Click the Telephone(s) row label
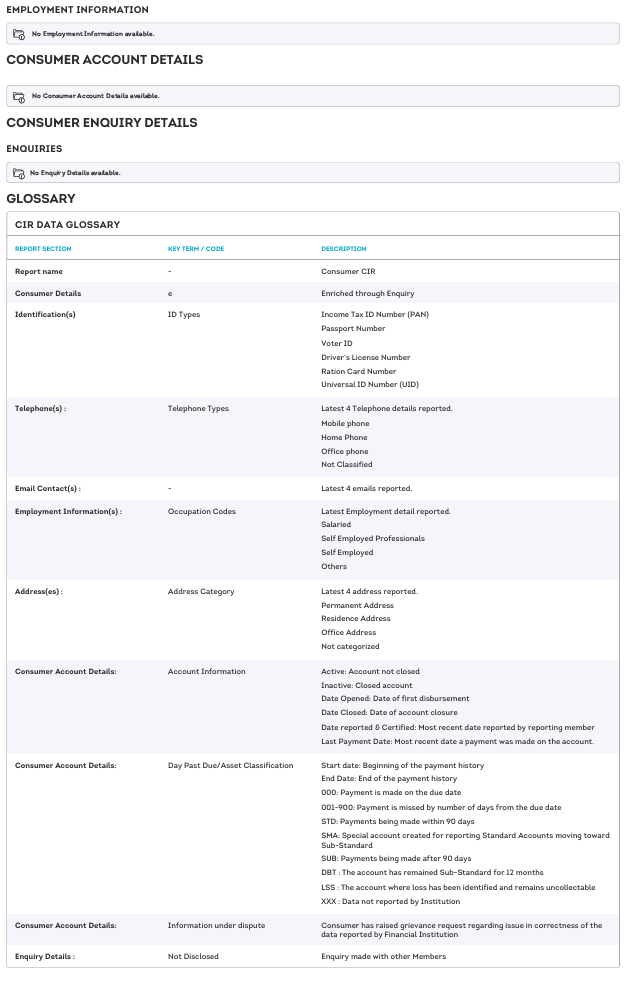This screenshot has width=631, height=985. click(x=40, y=409)
